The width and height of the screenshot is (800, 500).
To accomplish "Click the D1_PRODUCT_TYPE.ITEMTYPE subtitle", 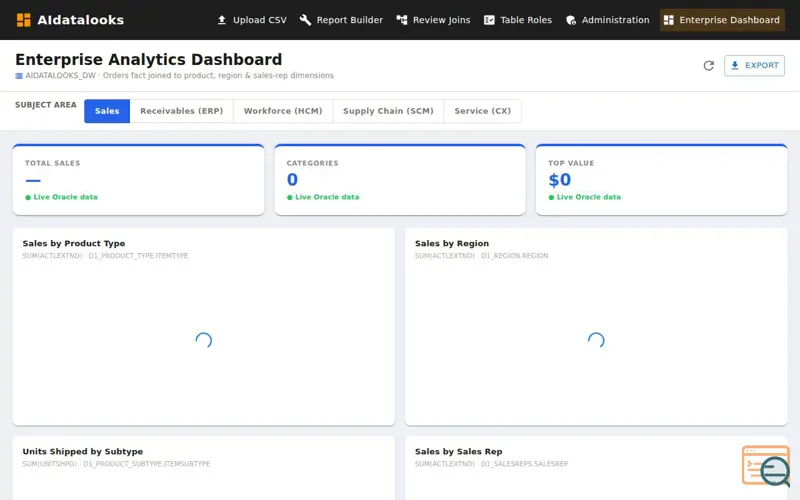I will [x=138, y=256].
